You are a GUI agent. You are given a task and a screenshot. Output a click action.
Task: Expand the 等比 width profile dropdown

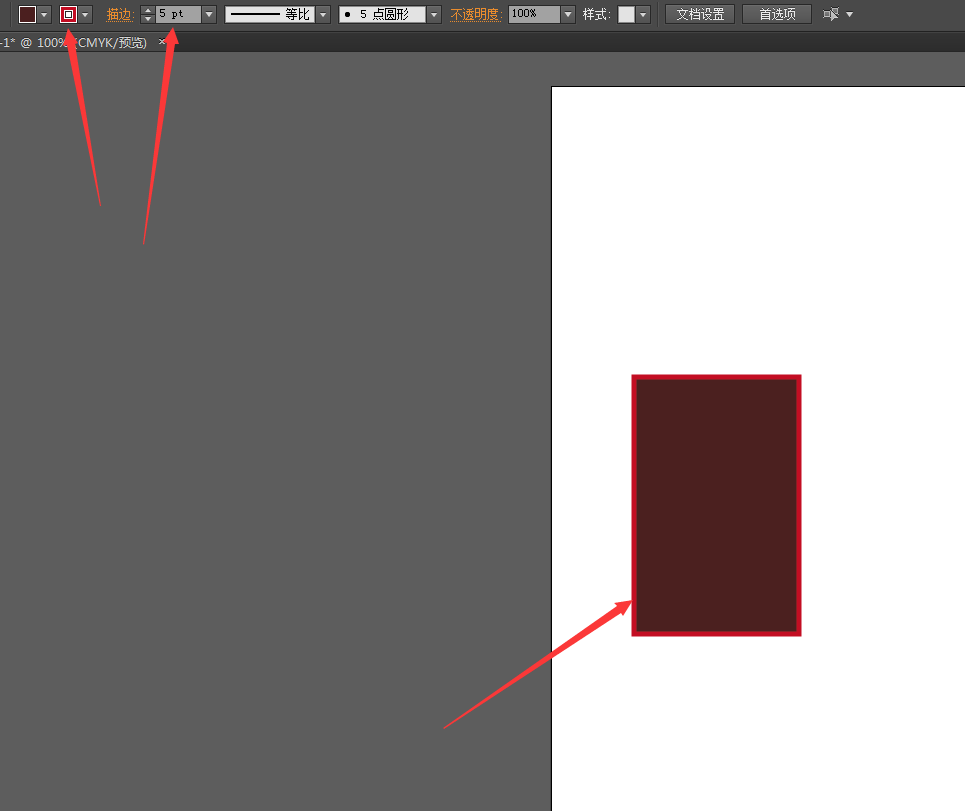click(324, 14)
